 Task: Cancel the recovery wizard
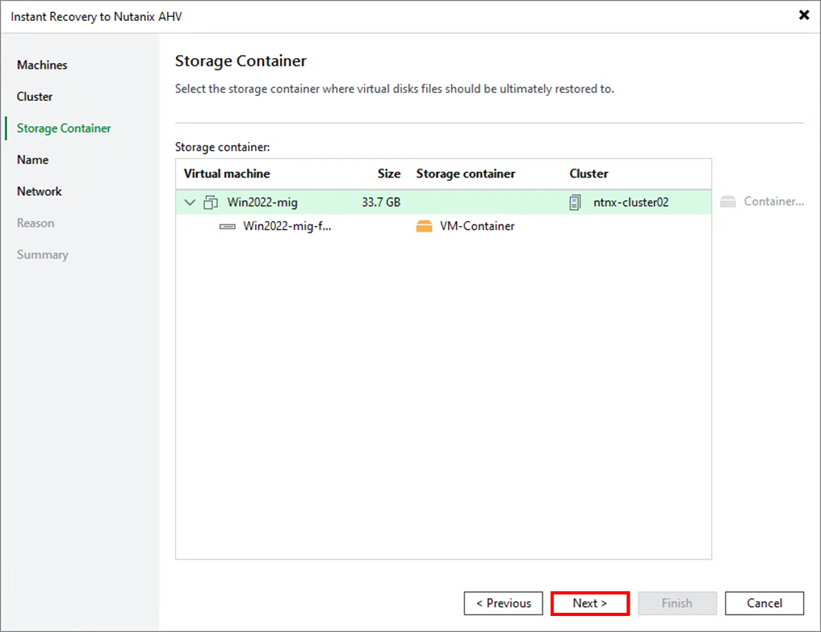(x=764, y=603)
